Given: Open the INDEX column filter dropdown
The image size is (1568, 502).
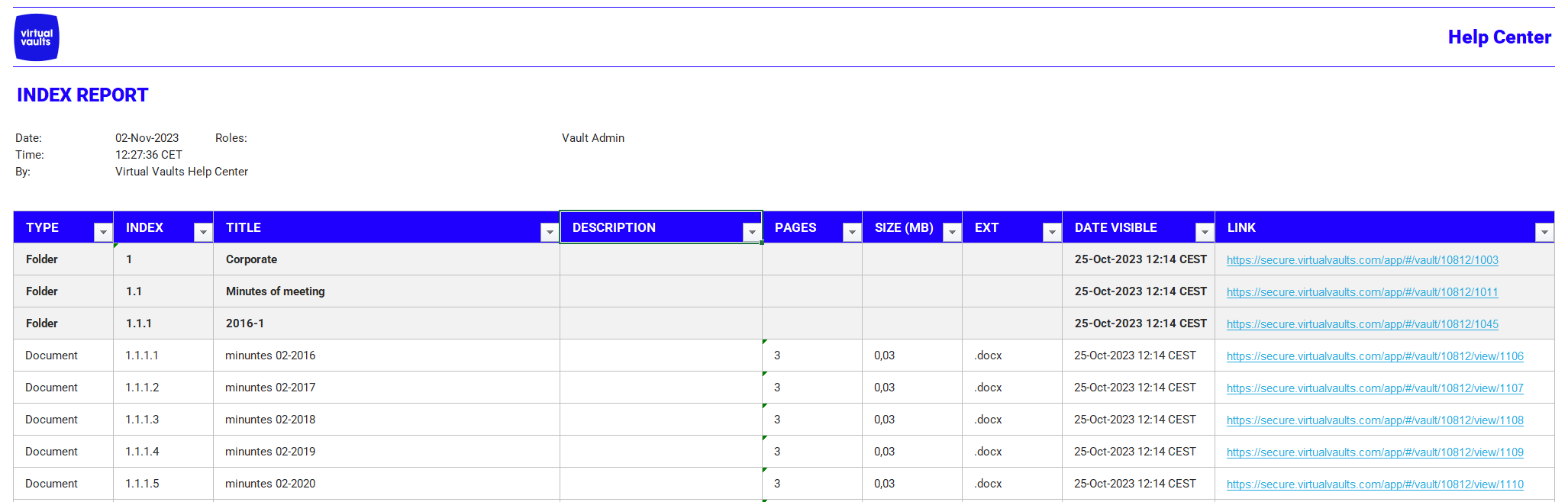Looking at the screenshot, I should (x=202, y=233).
